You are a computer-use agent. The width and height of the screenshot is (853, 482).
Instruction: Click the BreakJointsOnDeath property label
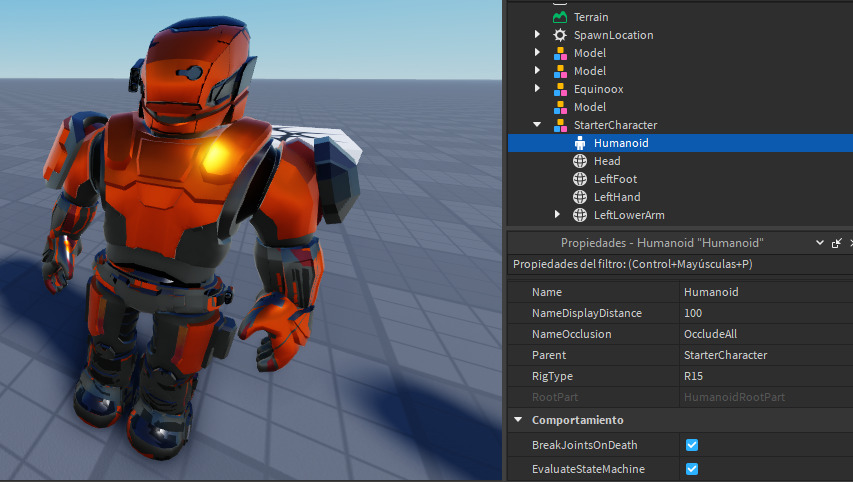pos(584,445)
